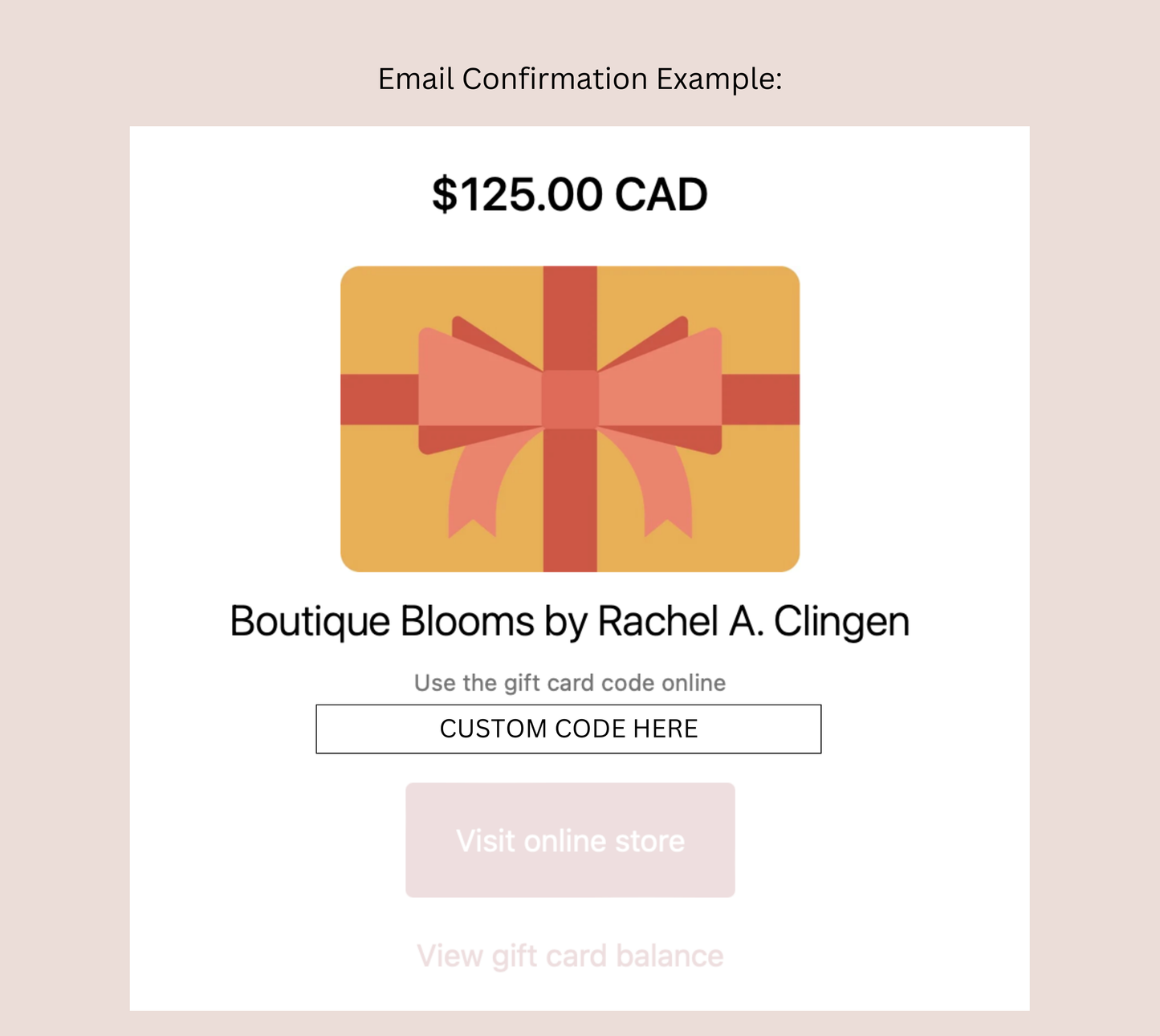1160x1036 pixels.
Task: Click the CUSTOM CODE HERE code box
Action: point(568,729)
